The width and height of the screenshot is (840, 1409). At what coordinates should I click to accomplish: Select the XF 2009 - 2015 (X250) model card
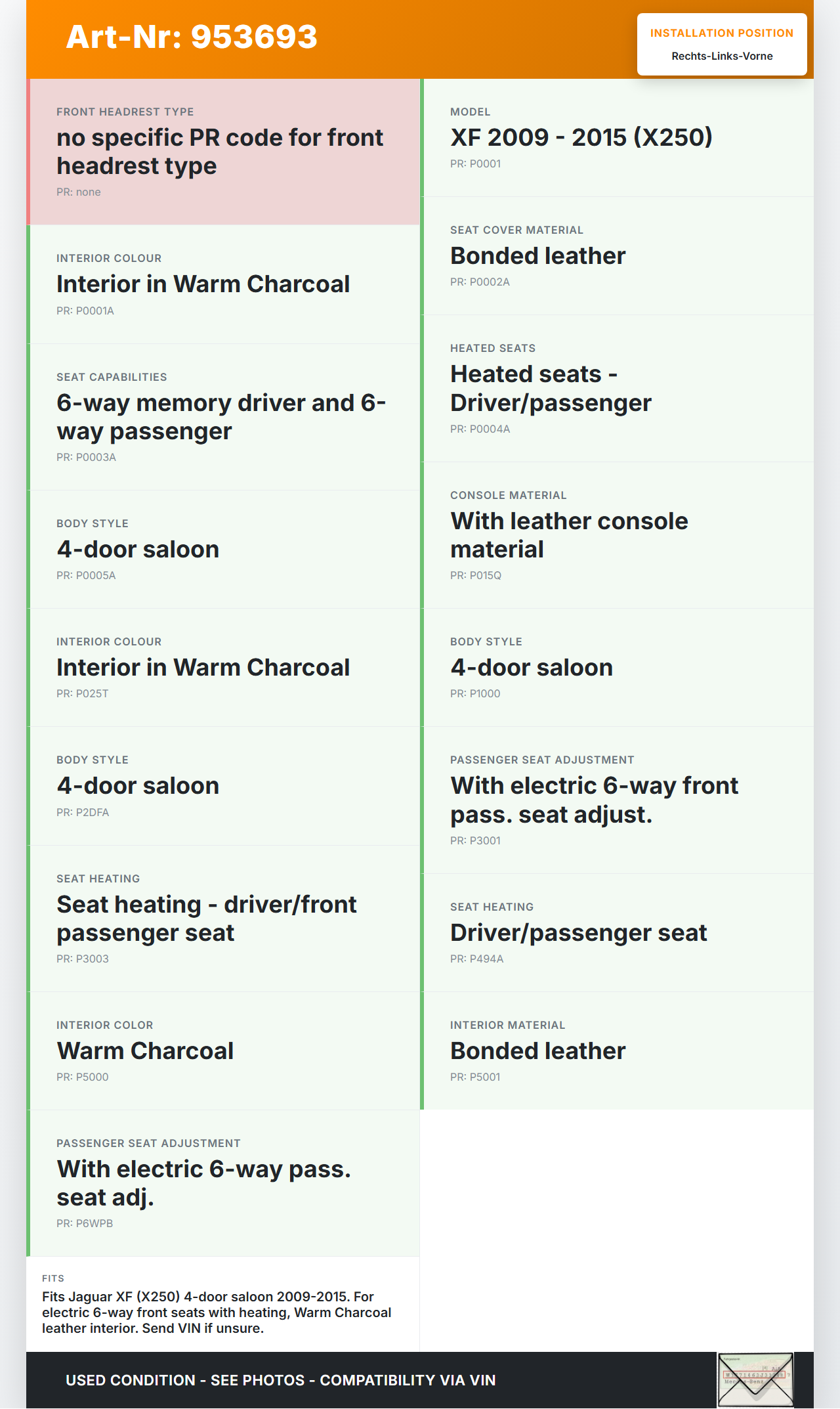[x=617, y=137]
